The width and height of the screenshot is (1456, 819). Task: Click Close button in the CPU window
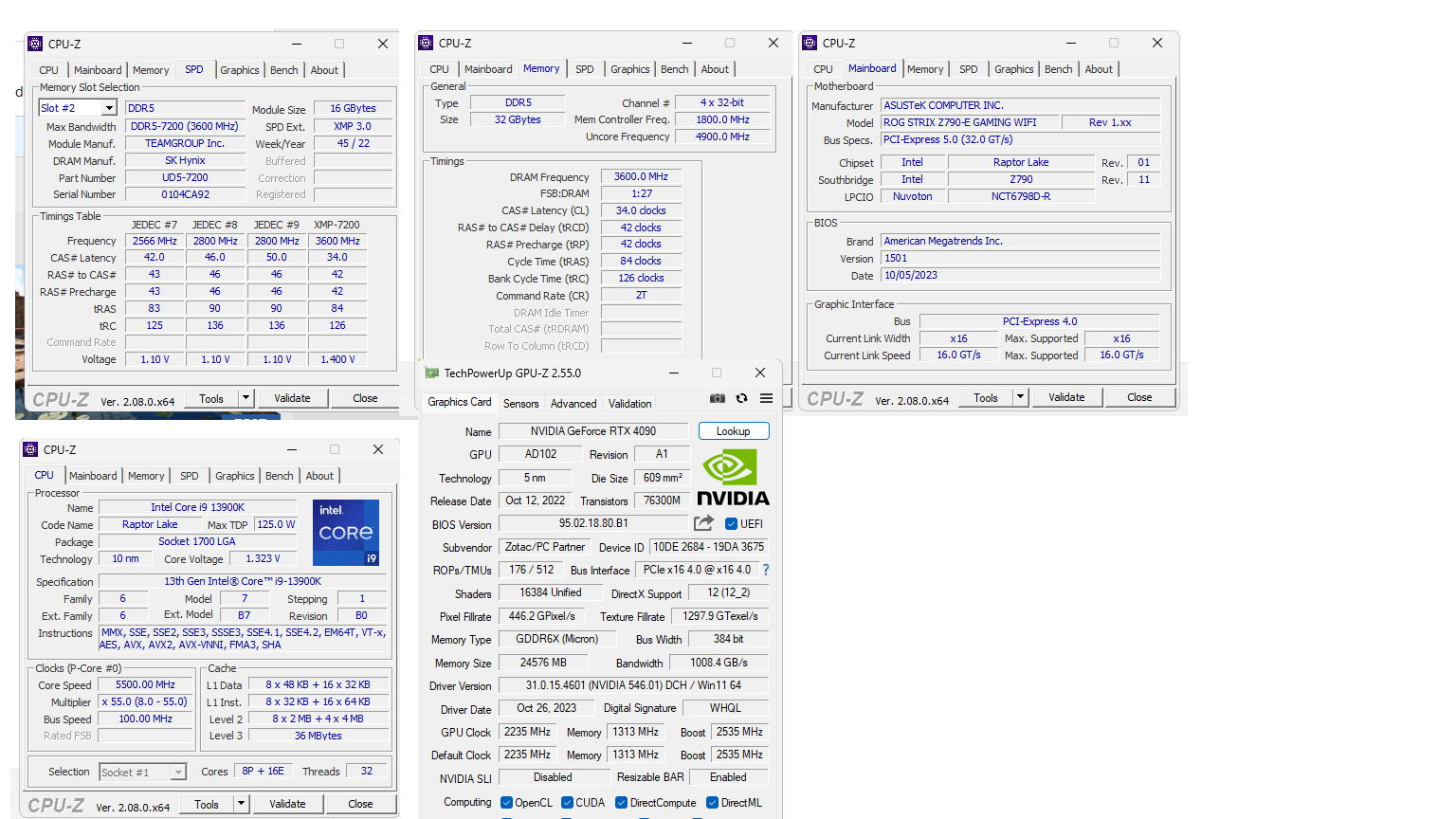360,804
